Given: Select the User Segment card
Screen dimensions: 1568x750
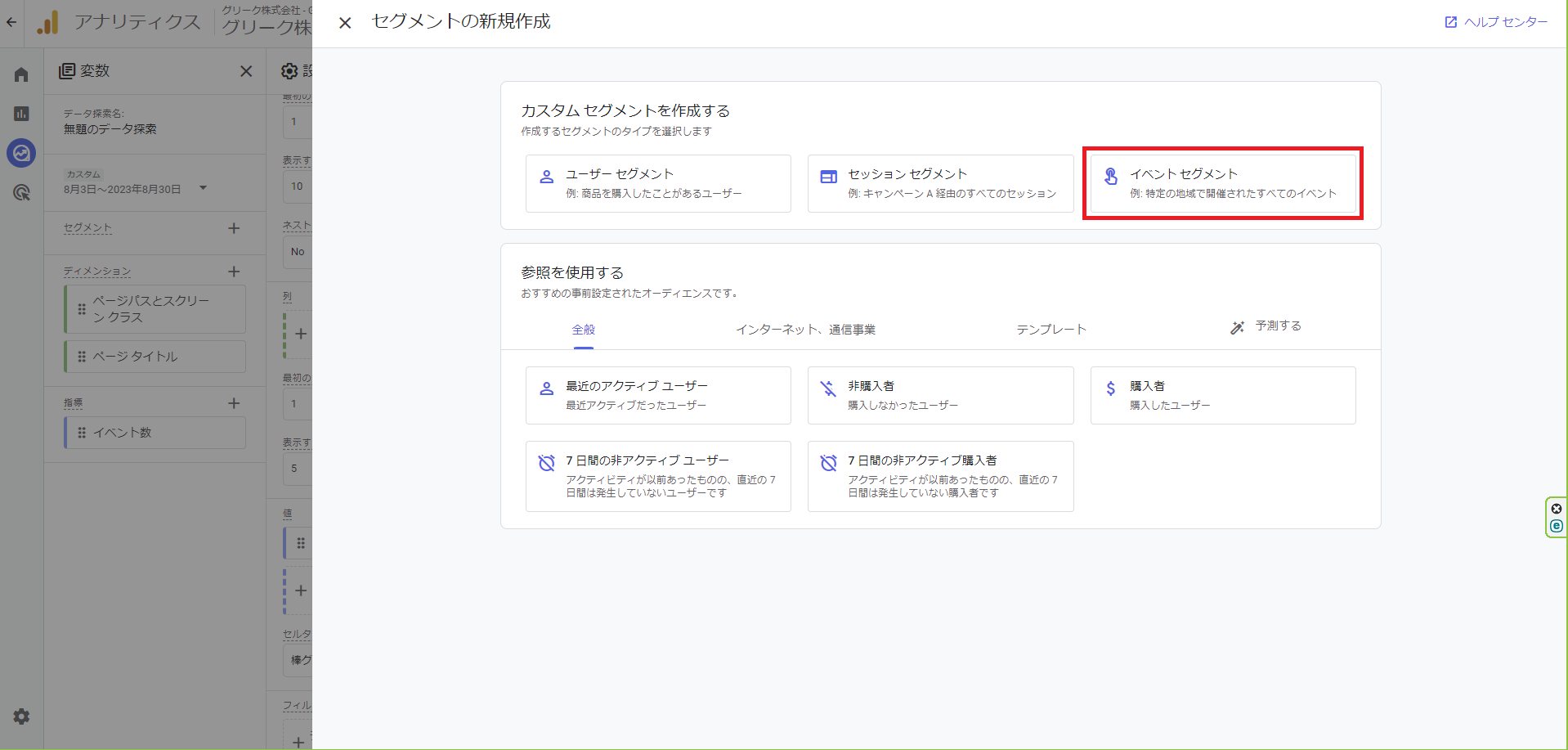Looking at the screenshot, I should point(657,183).
